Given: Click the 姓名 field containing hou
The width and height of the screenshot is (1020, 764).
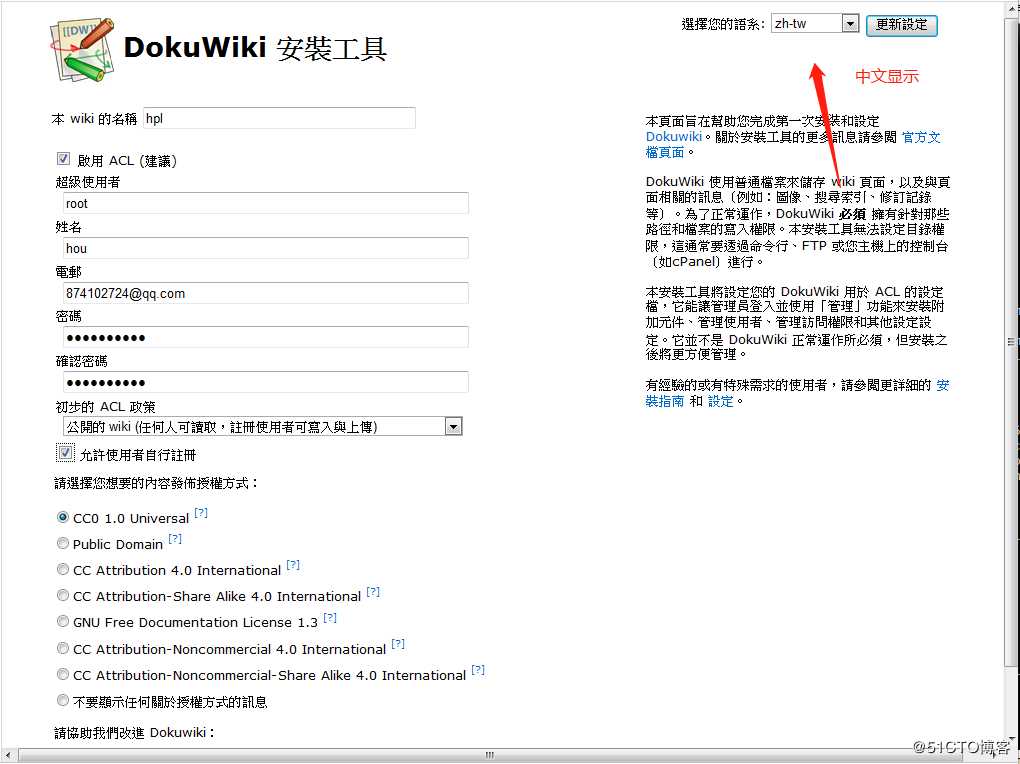Looking at the screenshot, I should coord(265,248).
